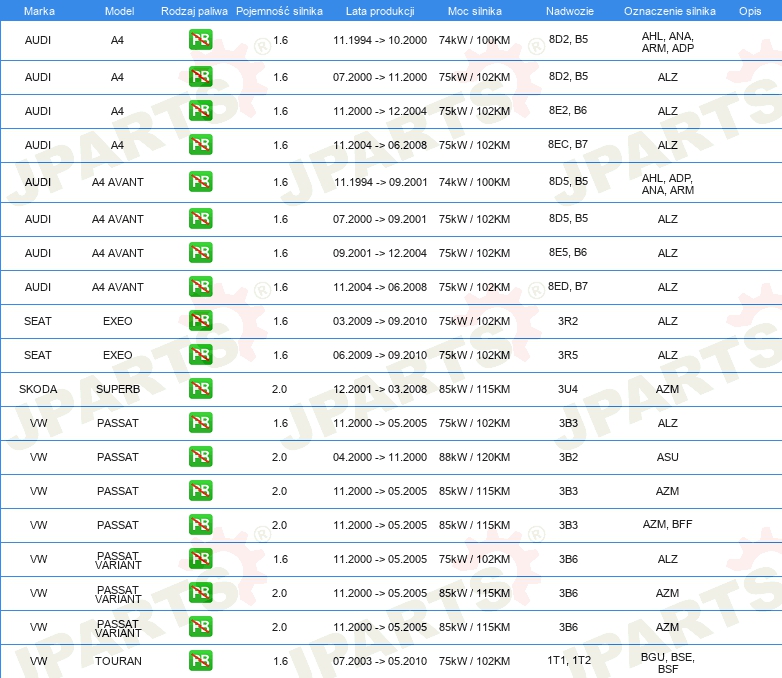The height and width of the screenshot is (678, 782).
Task: Select engine code cell AHL, ADP, ANA, ARM
Action: click(x=668, y=184)
